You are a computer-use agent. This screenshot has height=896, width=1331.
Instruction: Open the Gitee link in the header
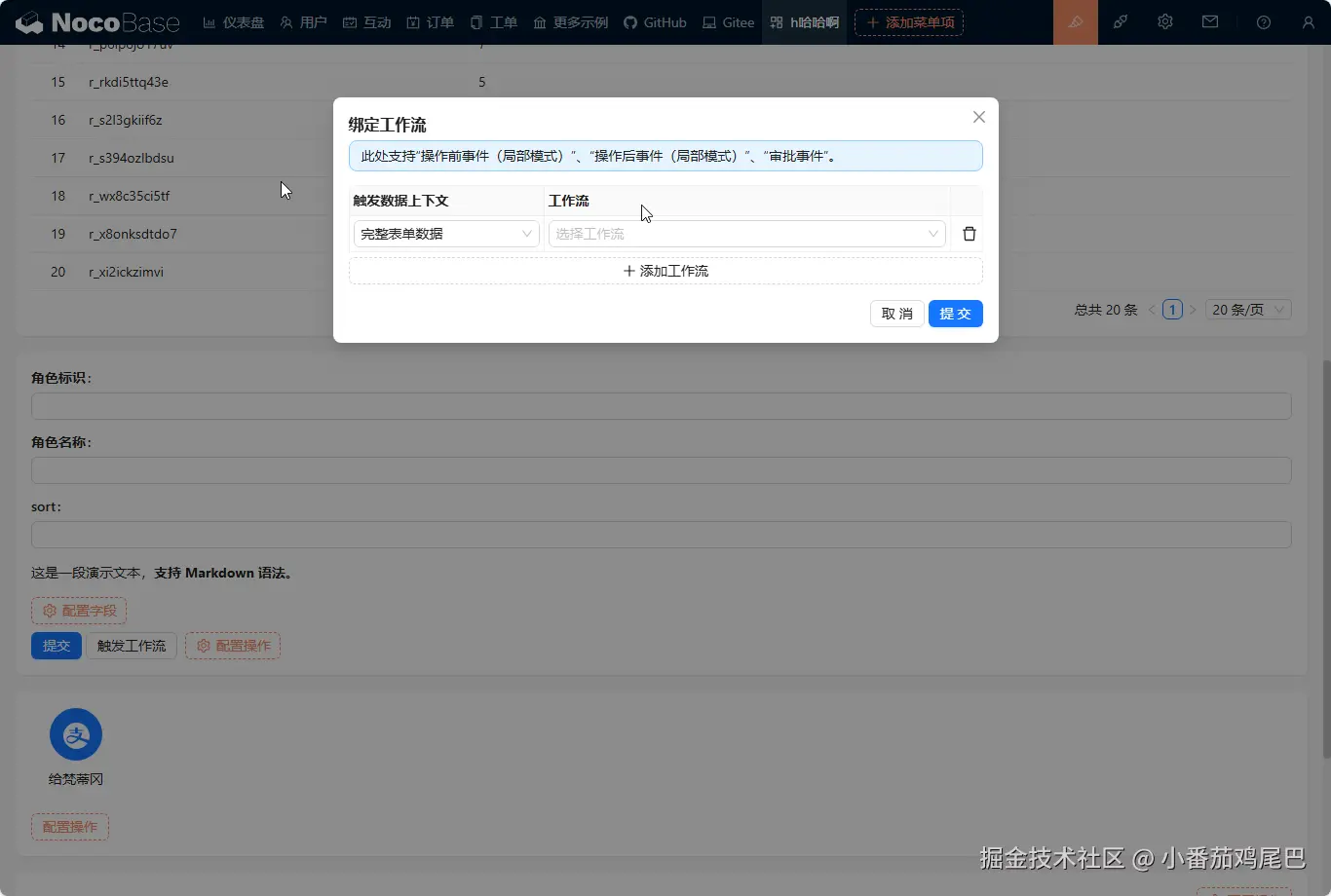click(x=728, y=22)
